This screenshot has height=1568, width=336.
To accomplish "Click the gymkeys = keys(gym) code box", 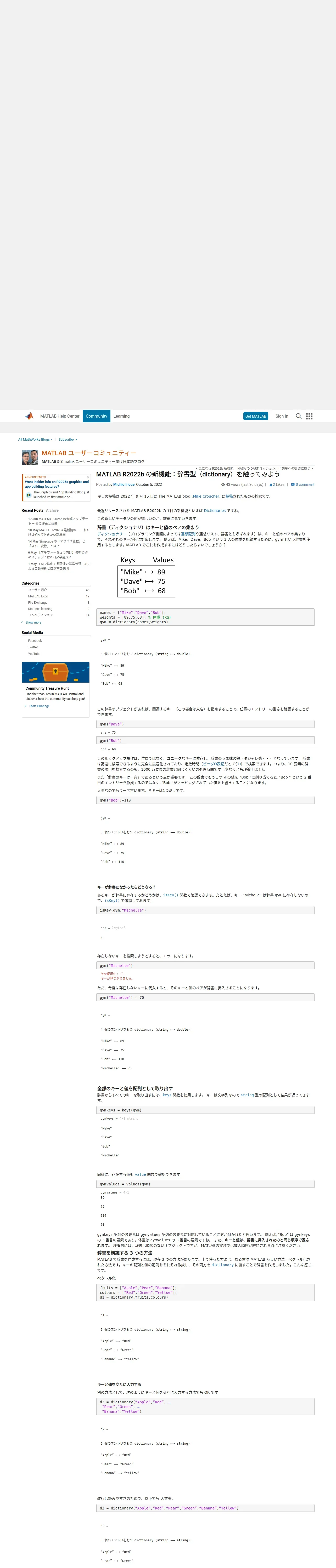I will [205, 1110].
